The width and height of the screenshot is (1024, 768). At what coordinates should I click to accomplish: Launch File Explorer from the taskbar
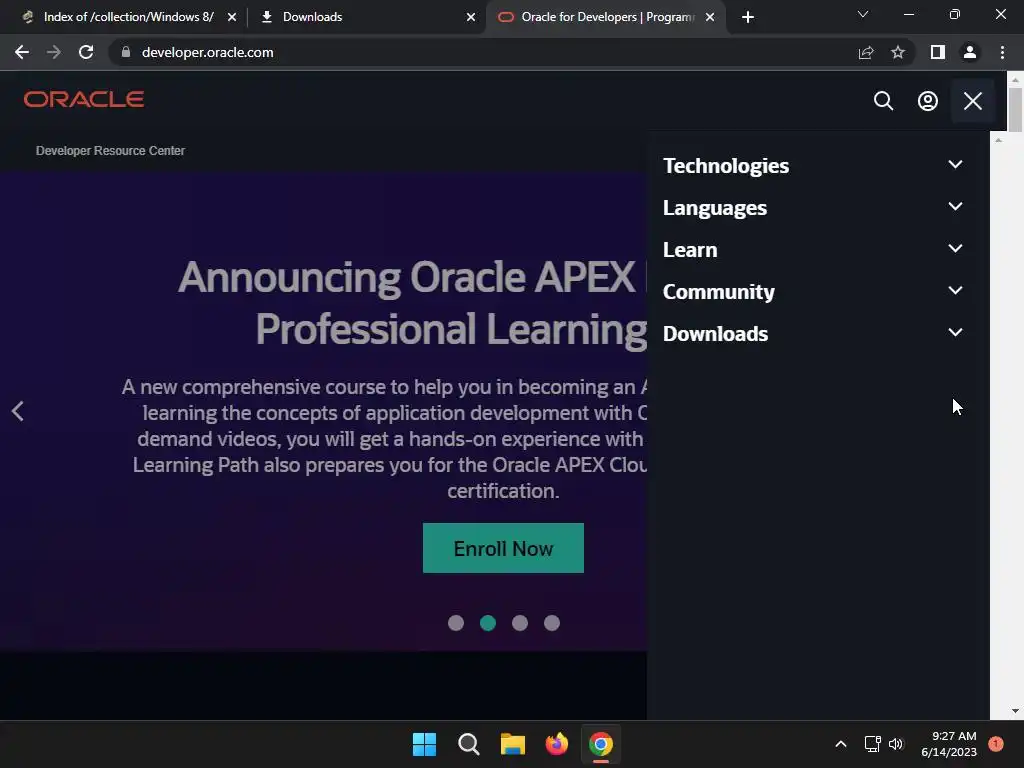coord(513,744)
